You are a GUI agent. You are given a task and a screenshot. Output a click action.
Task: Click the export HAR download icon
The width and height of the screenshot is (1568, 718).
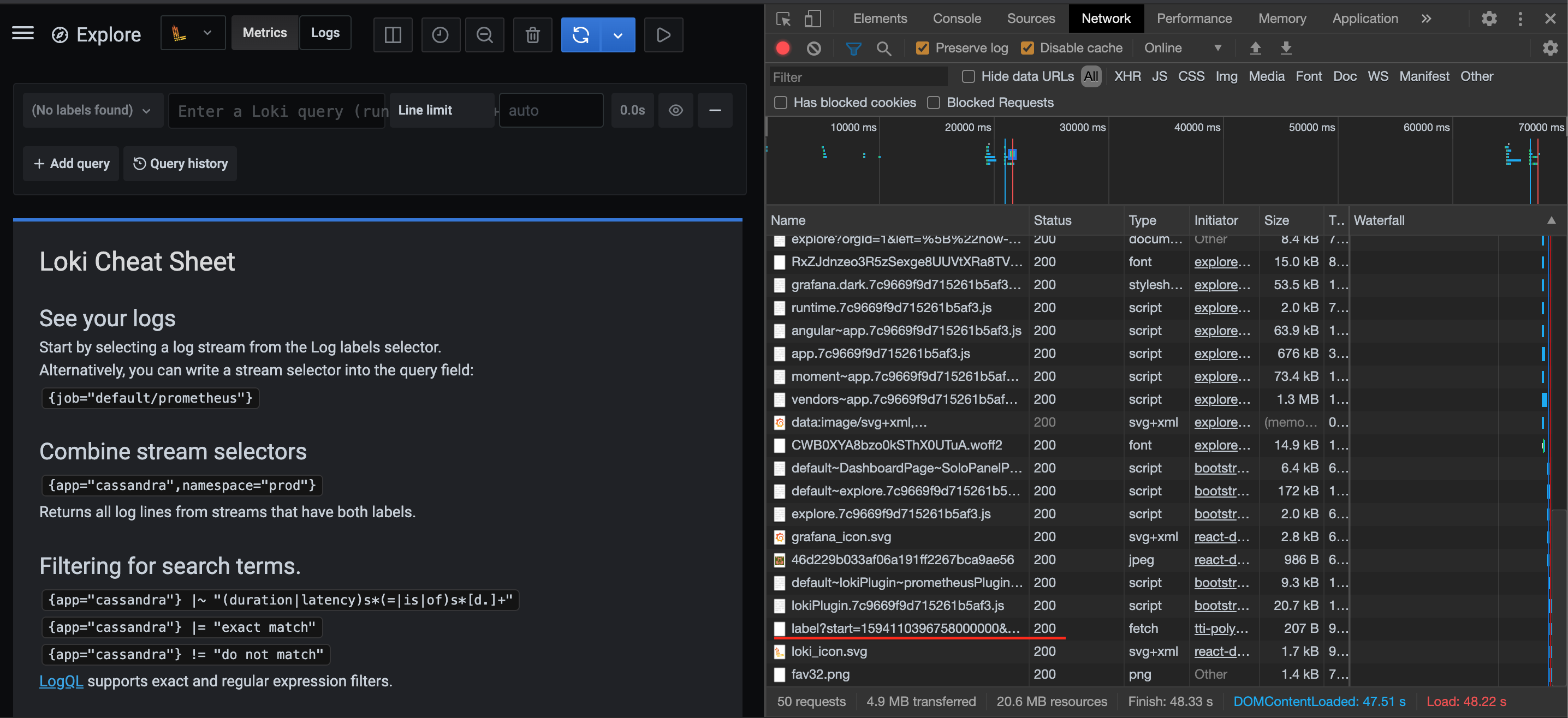pos(1286,48)
